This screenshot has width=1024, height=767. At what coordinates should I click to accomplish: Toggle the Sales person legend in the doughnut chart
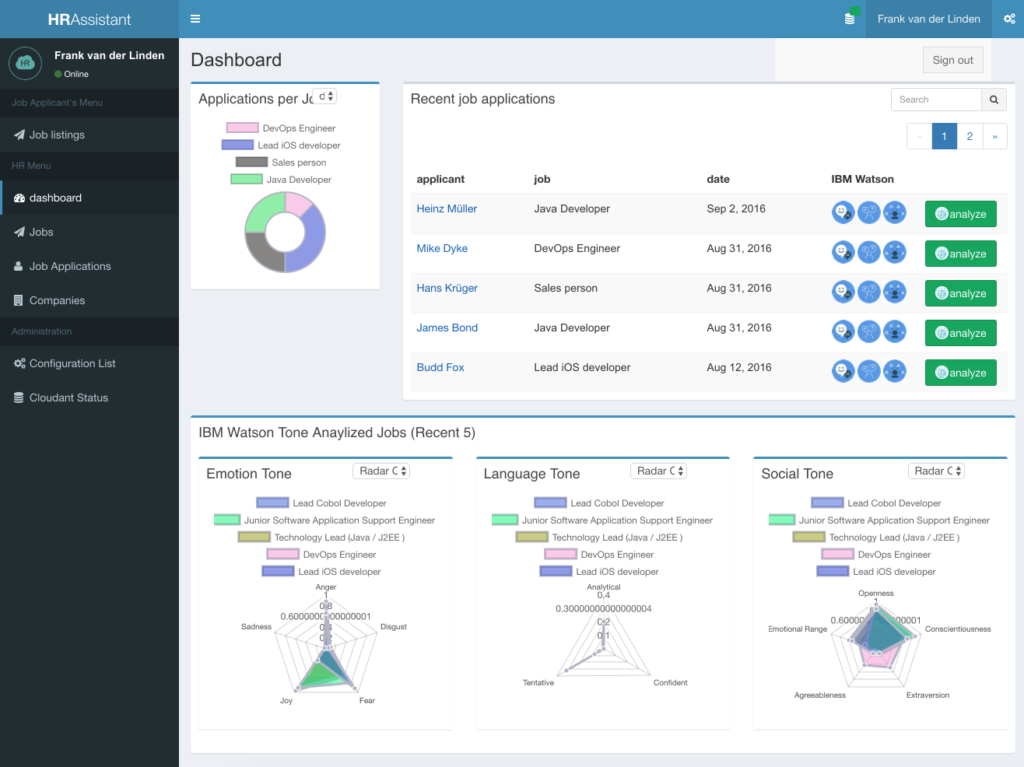[x=281, y=162]
